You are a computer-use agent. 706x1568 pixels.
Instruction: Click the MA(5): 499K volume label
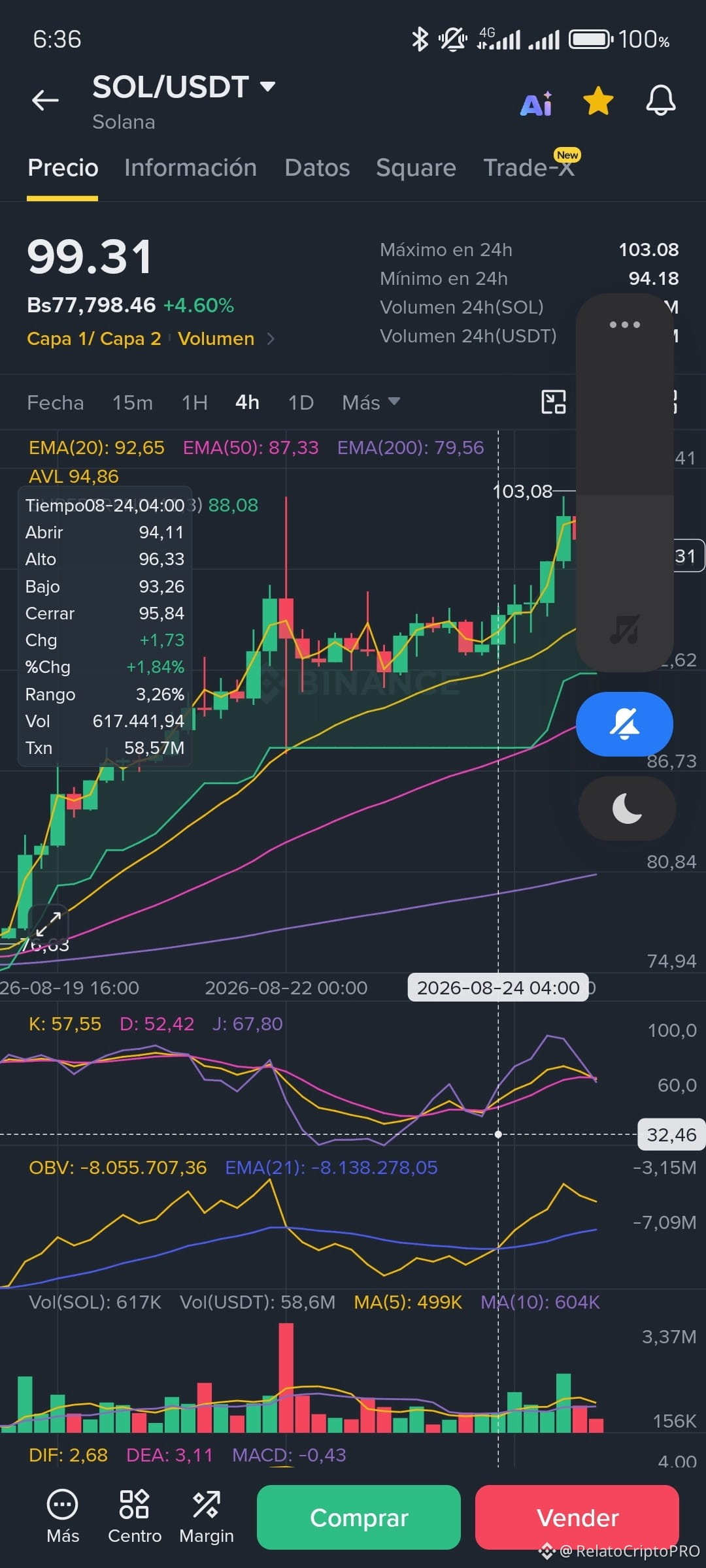[408, 1302]
